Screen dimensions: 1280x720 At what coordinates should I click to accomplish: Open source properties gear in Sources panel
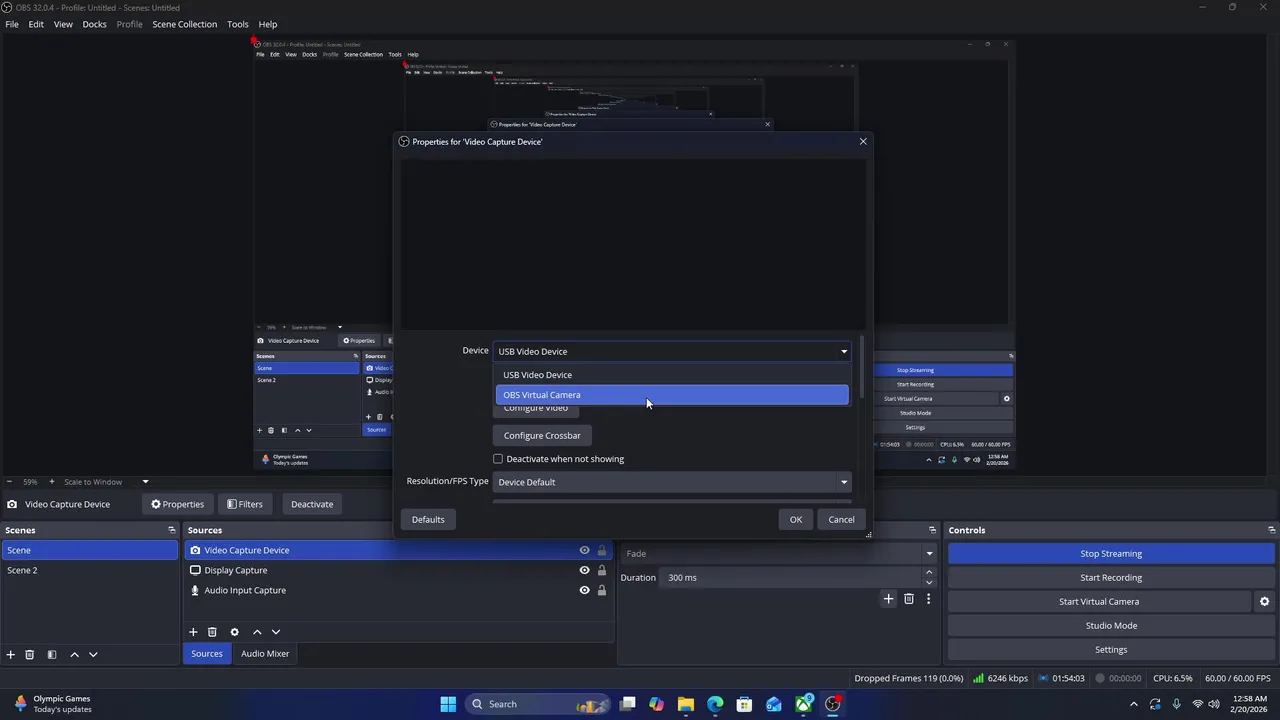coord(234,632)
